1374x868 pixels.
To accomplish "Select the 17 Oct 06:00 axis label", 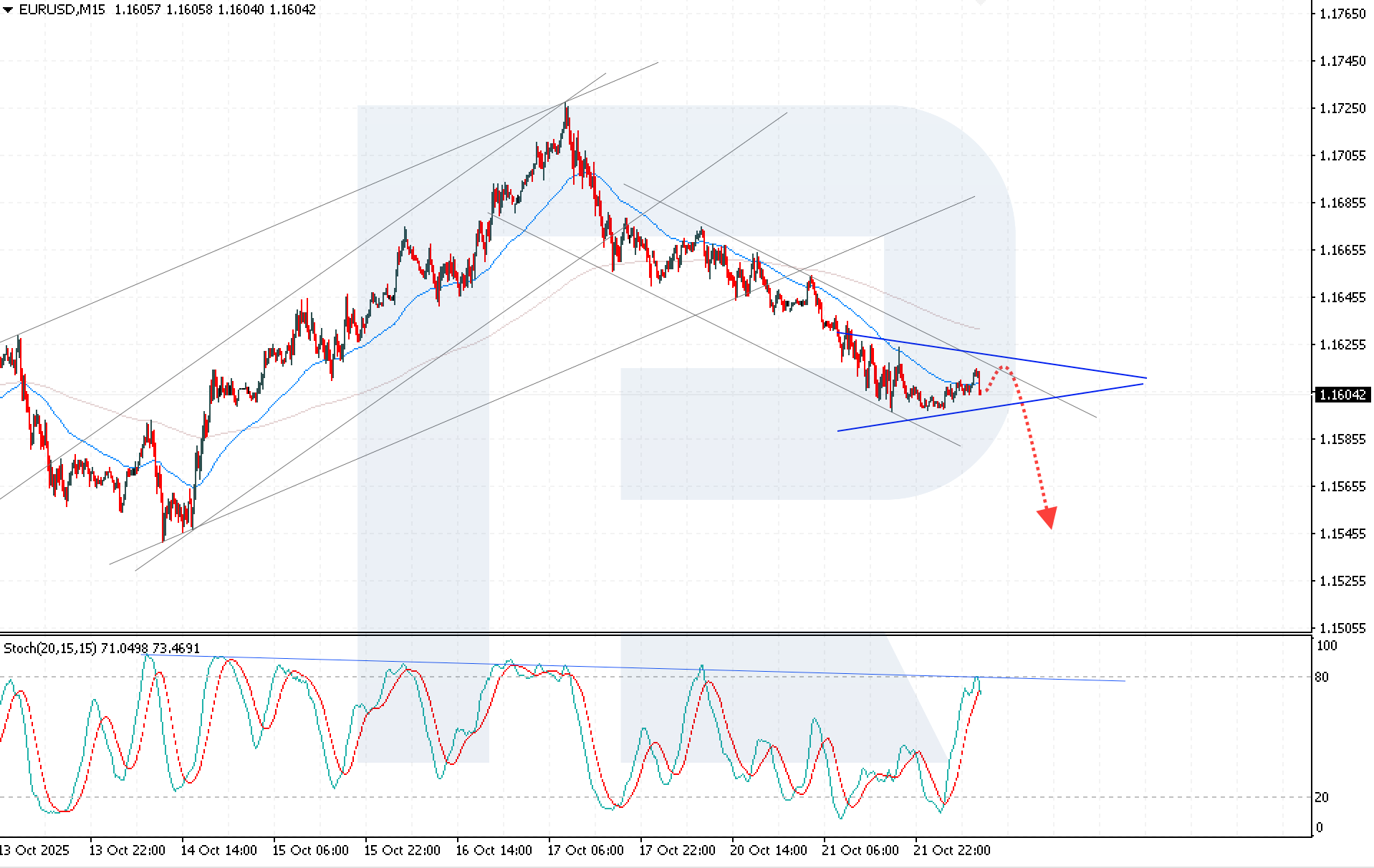I will [x=585, y=851].
